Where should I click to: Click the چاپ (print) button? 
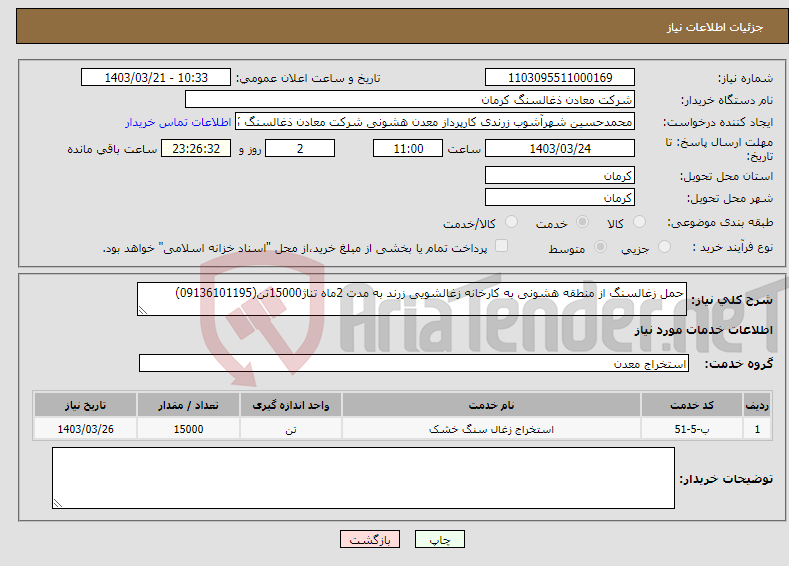pos(439,539)
